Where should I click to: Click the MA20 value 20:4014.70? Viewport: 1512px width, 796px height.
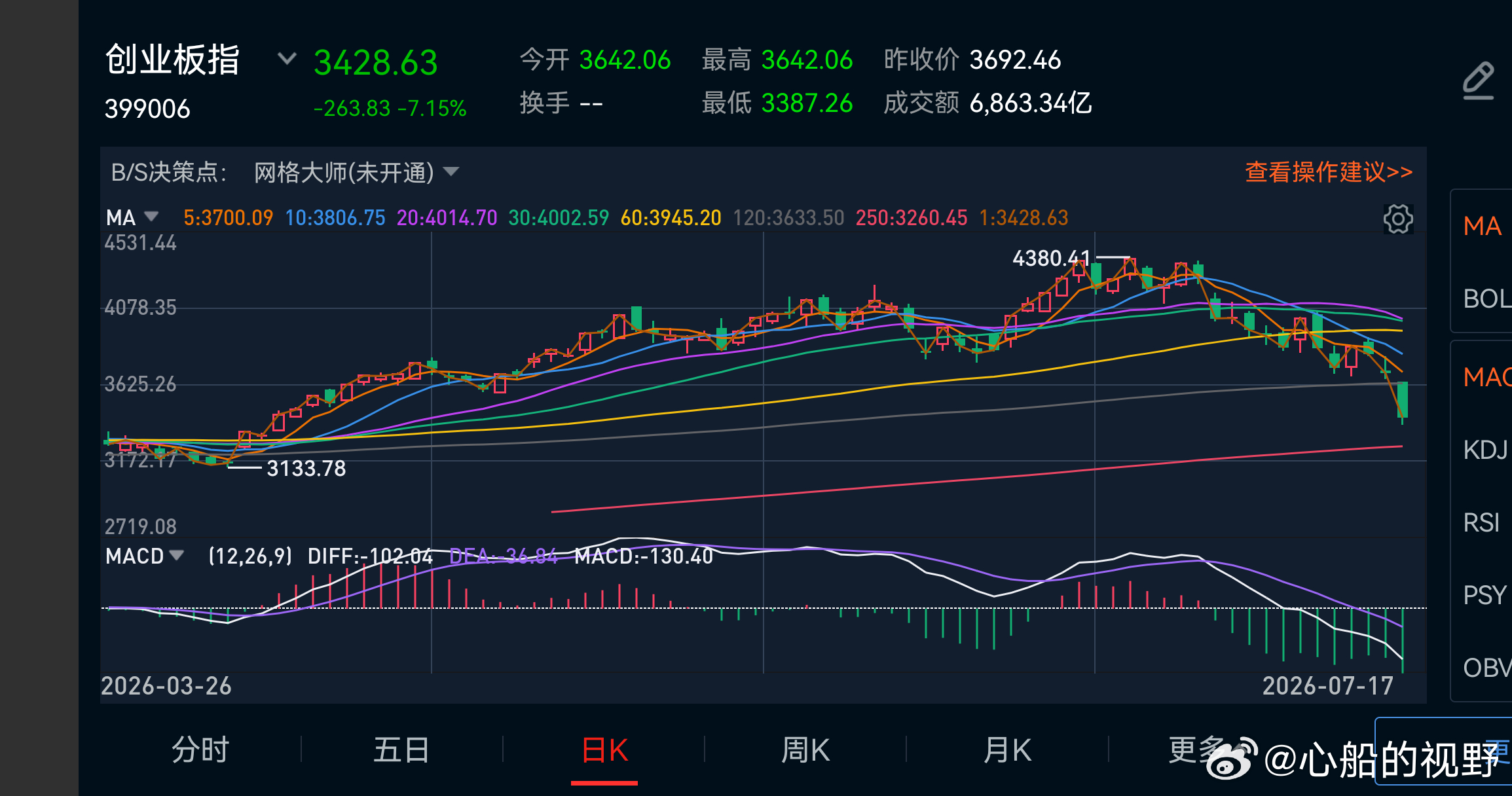click(447, 217)
